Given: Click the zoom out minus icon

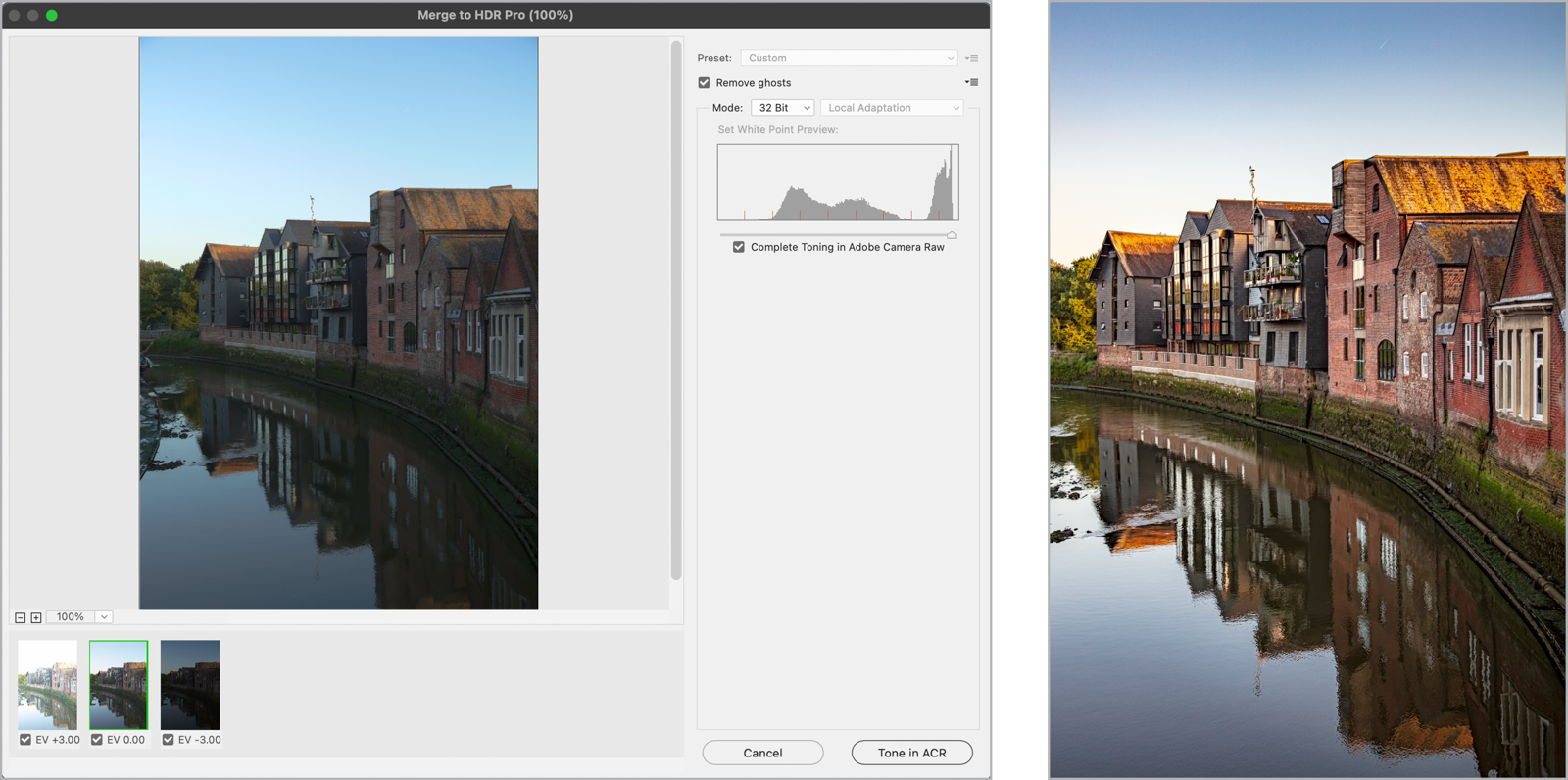Looking at the screenshot, I should 20,617.
